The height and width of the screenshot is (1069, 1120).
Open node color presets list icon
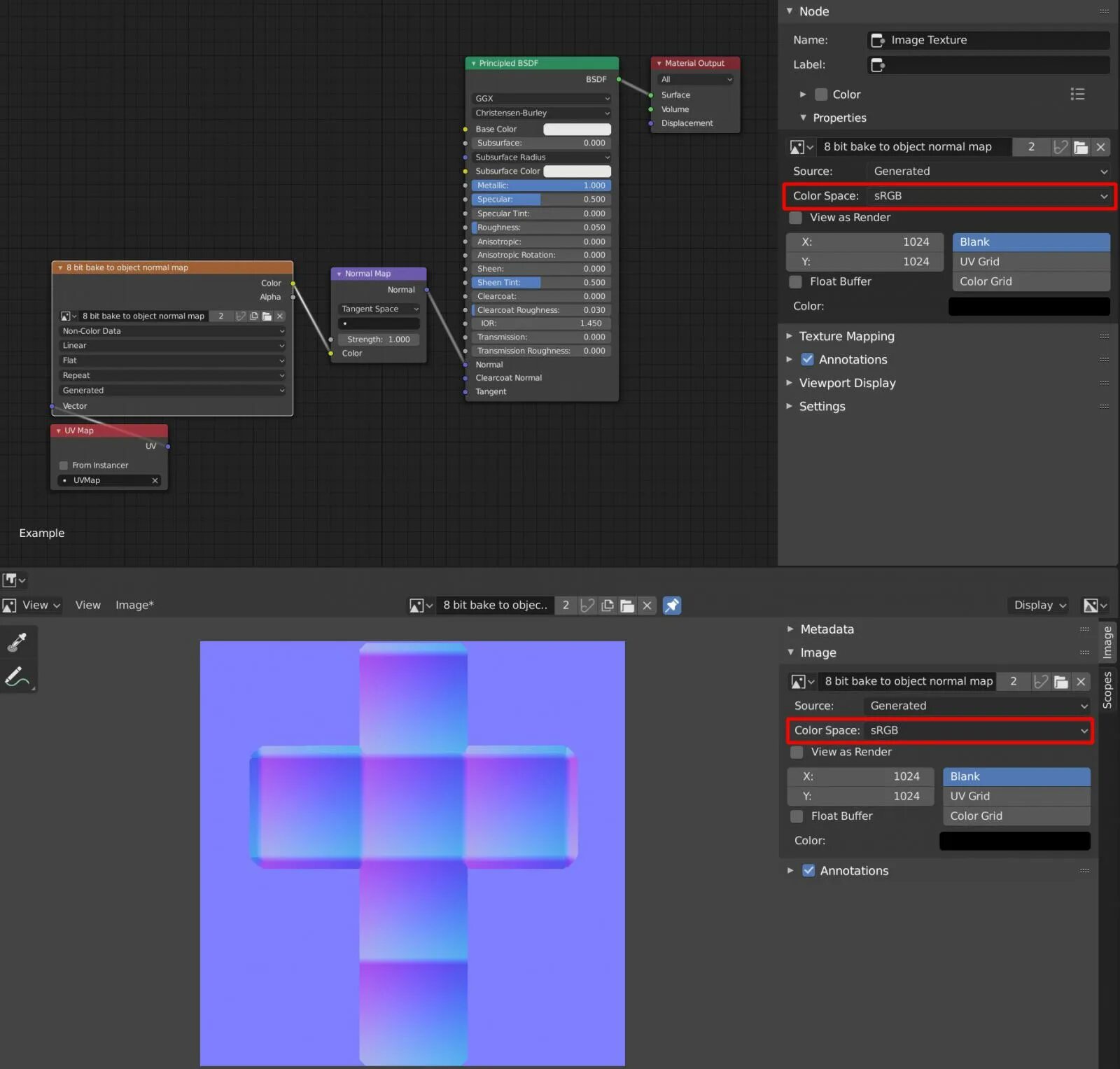tap(1077, 95)
